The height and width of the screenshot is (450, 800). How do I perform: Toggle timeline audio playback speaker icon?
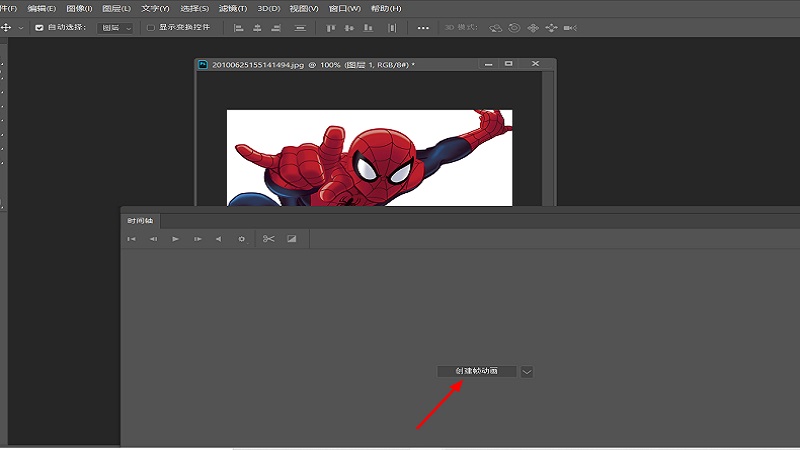(x=219, y=239)
